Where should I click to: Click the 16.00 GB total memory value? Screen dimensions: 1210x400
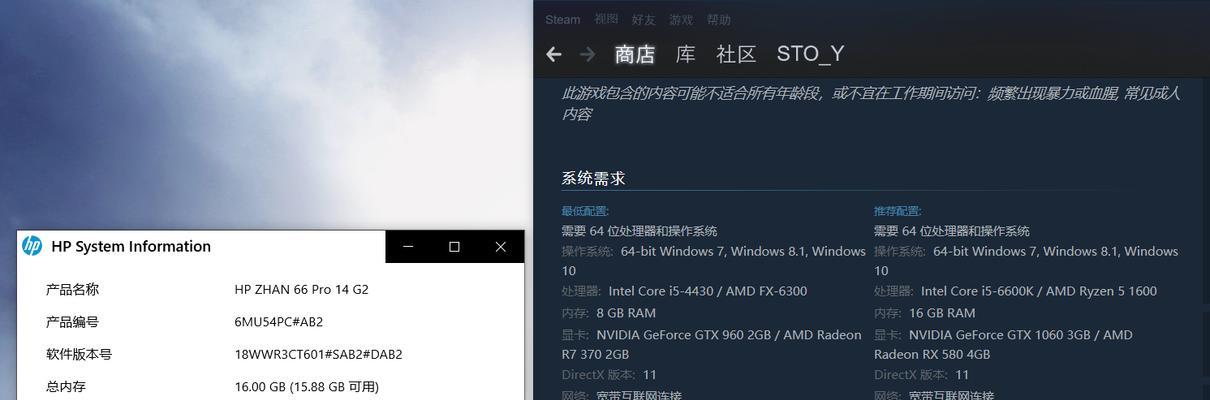[x=306, y=386]
